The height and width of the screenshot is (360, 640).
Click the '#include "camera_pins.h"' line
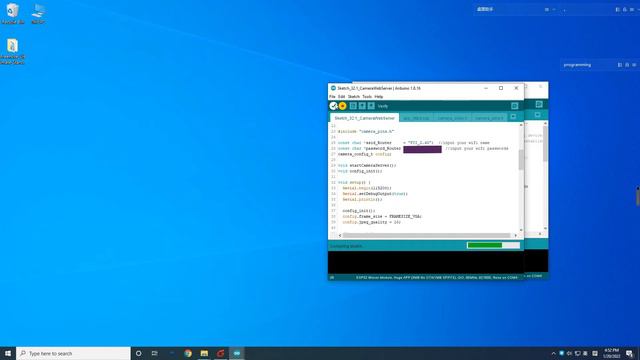[366, 131]
